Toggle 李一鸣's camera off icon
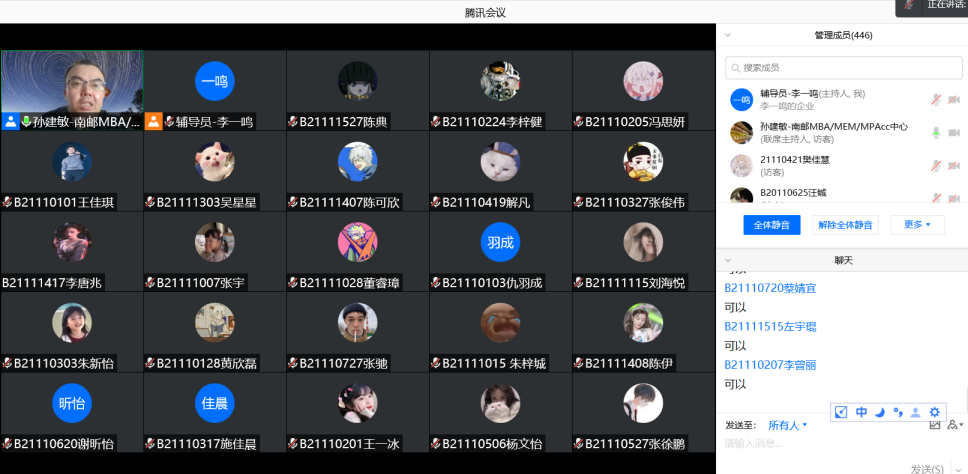Image resolution: width=968 pixels, height=474 pixels. [954, 99]
